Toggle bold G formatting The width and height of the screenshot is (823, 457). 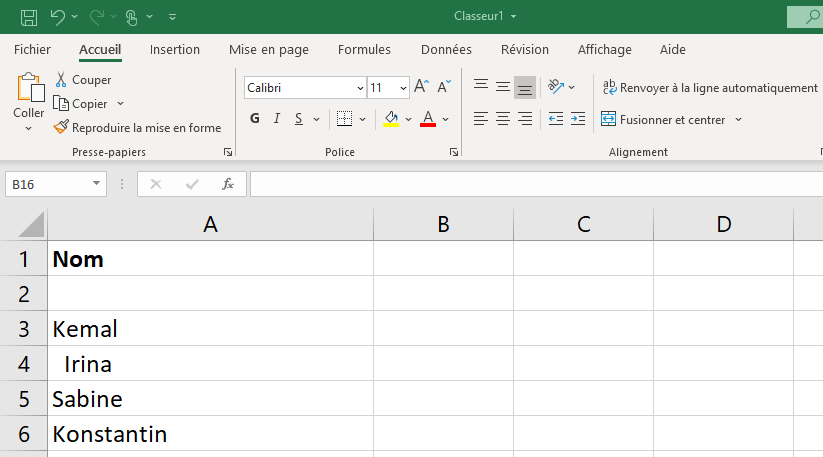(x=255, y=119)
